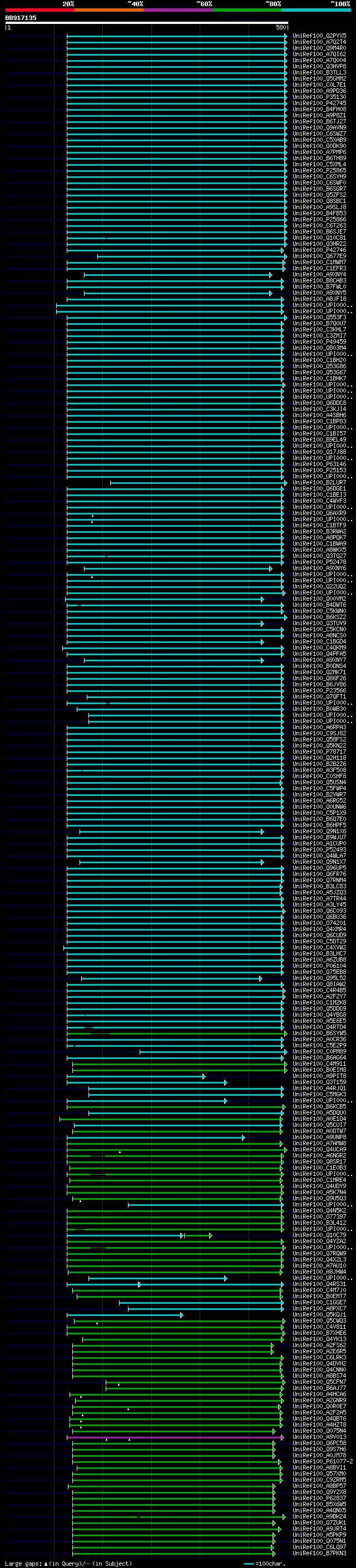Open the UniRef100_P25866 entry

pyautogui.click(x=319, y=220)
